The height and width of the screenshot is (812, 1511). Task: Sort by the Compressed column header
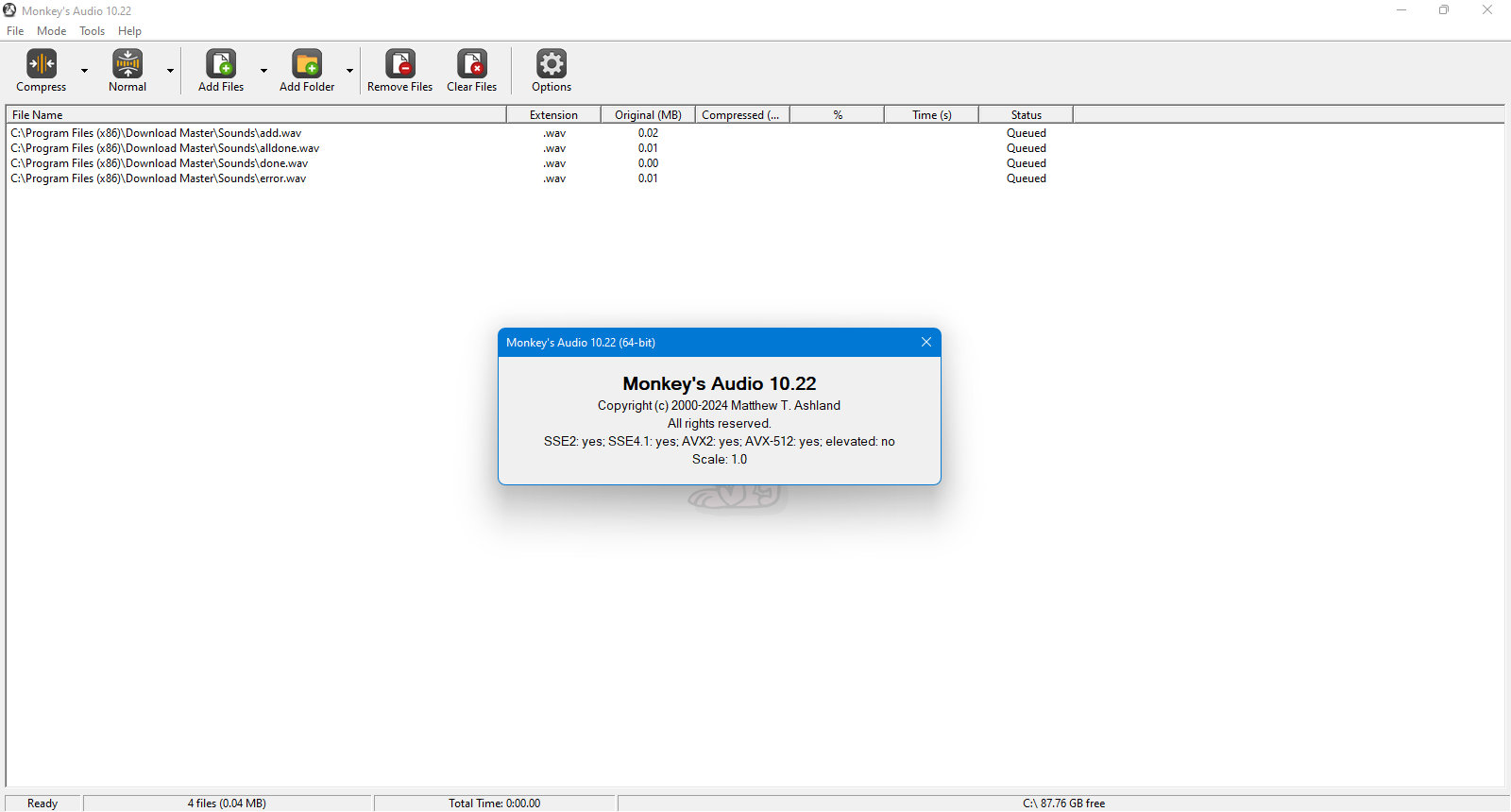tap(742, 115)
